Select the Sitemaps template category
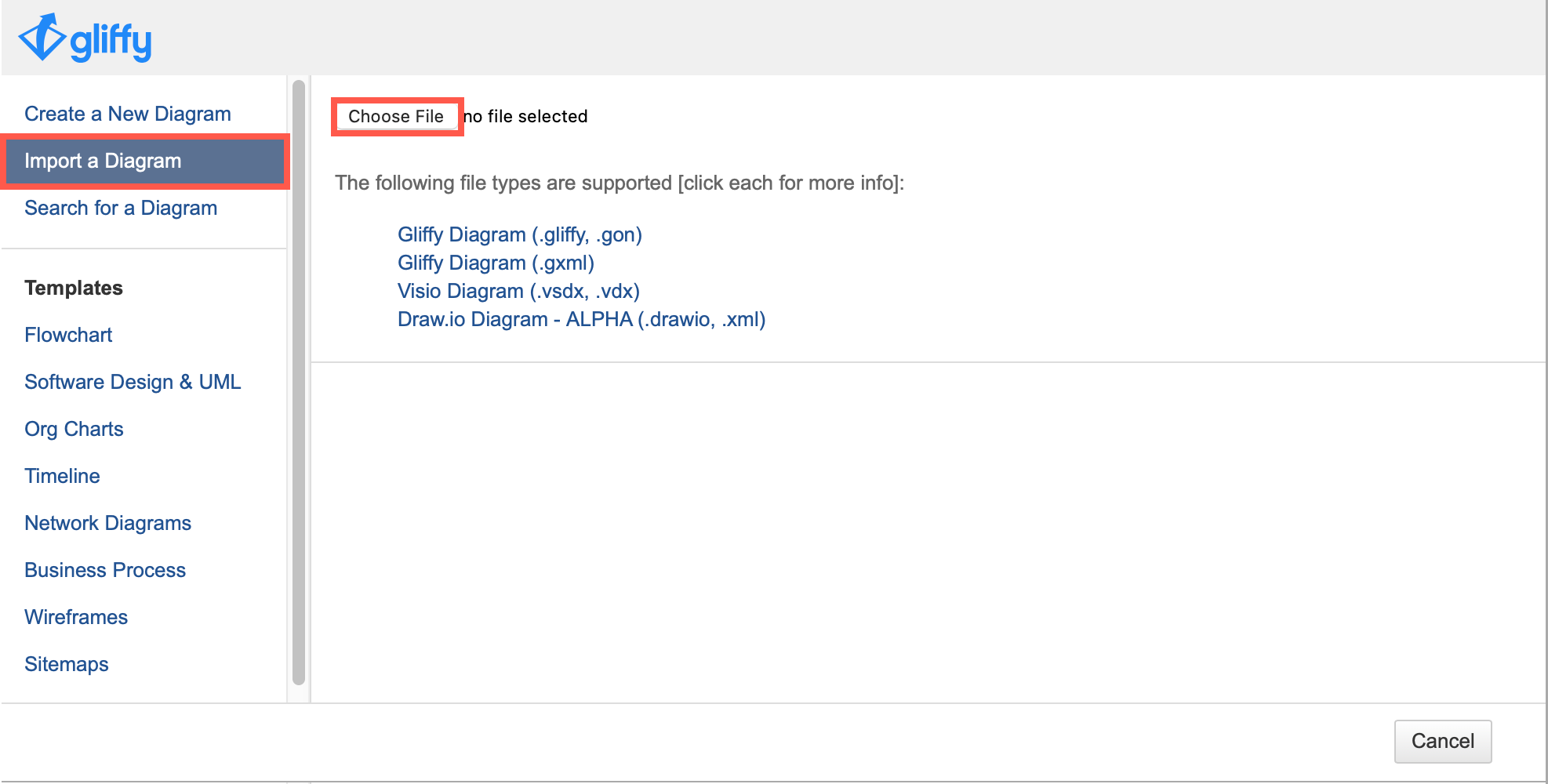This screenshot has height=784, width=1548. (x=66, y=664)
